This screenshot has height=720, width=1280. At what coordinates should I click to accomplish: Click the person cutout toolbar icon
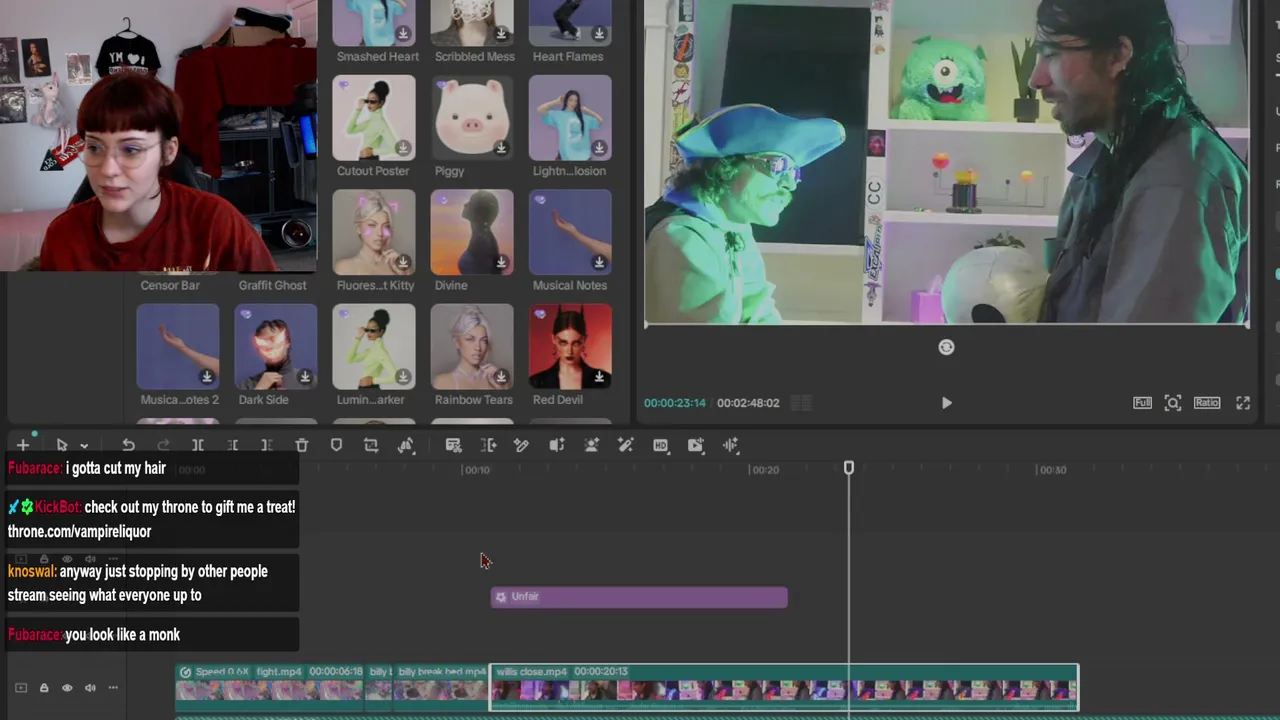tap(592, 445)
